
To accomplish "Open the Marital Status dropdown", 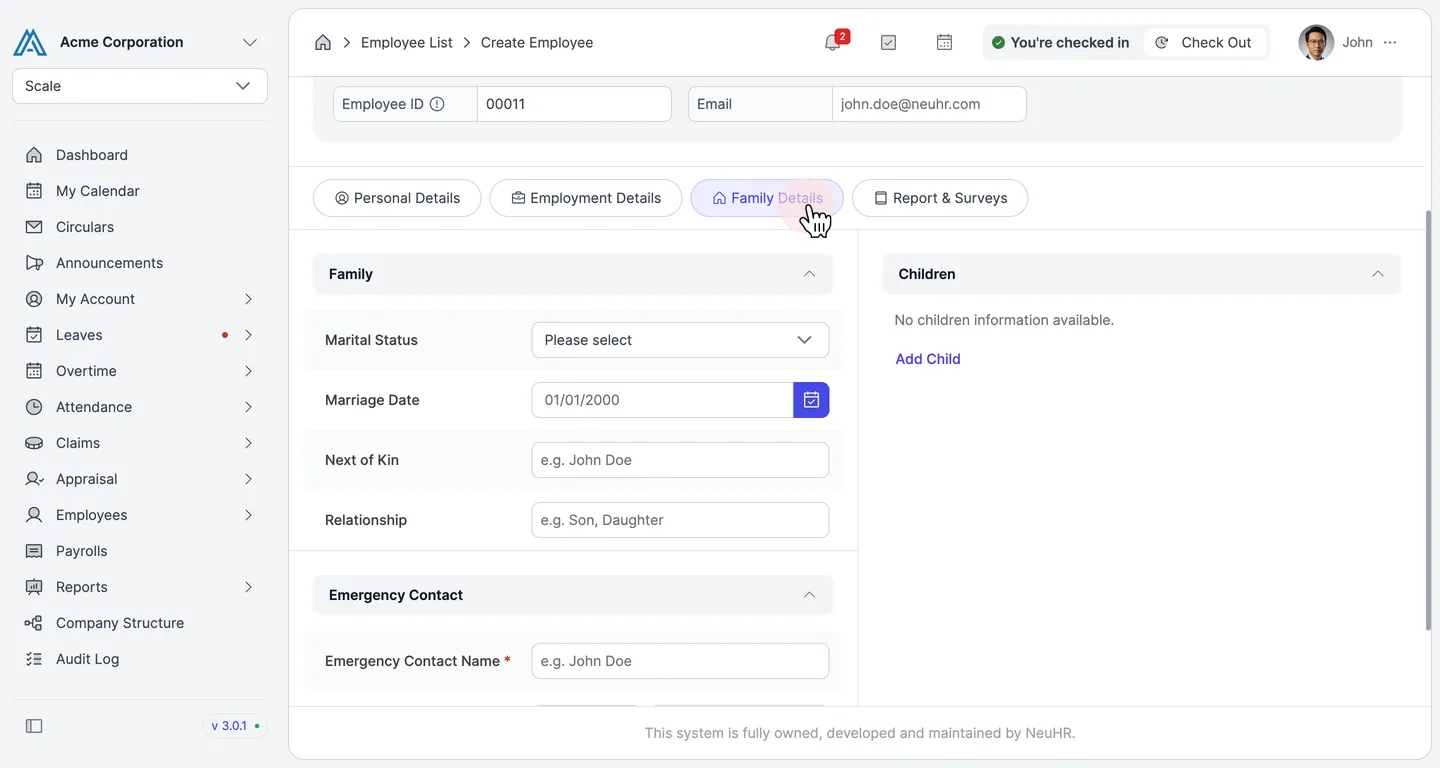I will pos(680,340).
